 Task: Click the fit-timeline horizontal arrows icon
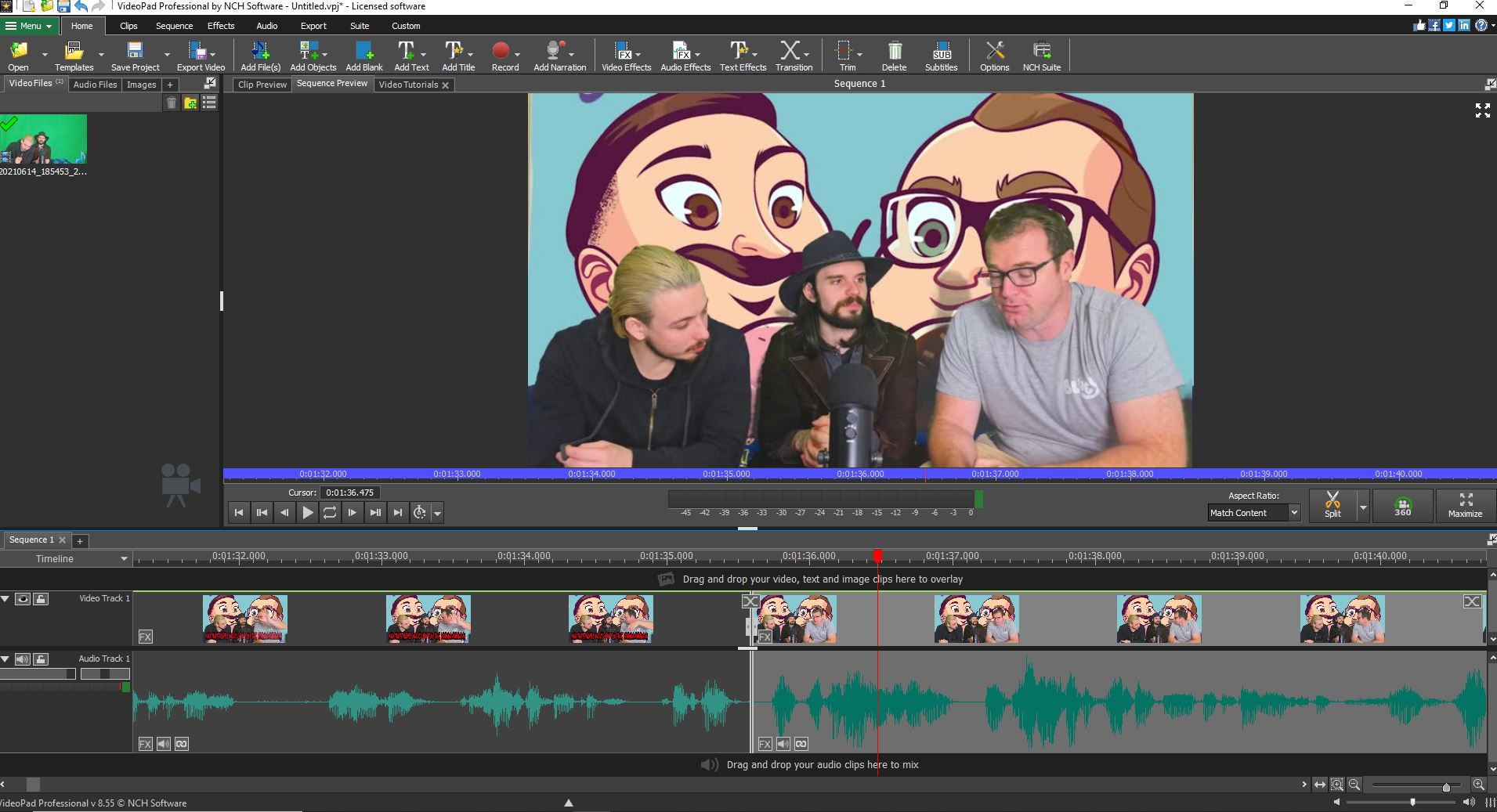click(1320, 785)
